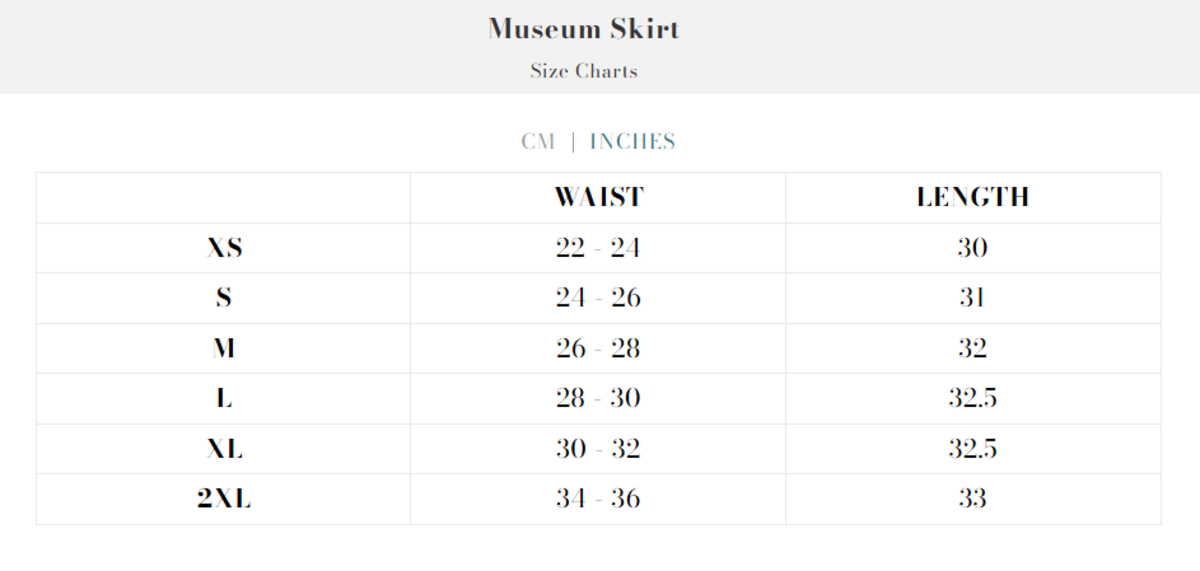Click the Size Charts subtitle
This screenshot has width=1200, height=571.
(584, 71)
